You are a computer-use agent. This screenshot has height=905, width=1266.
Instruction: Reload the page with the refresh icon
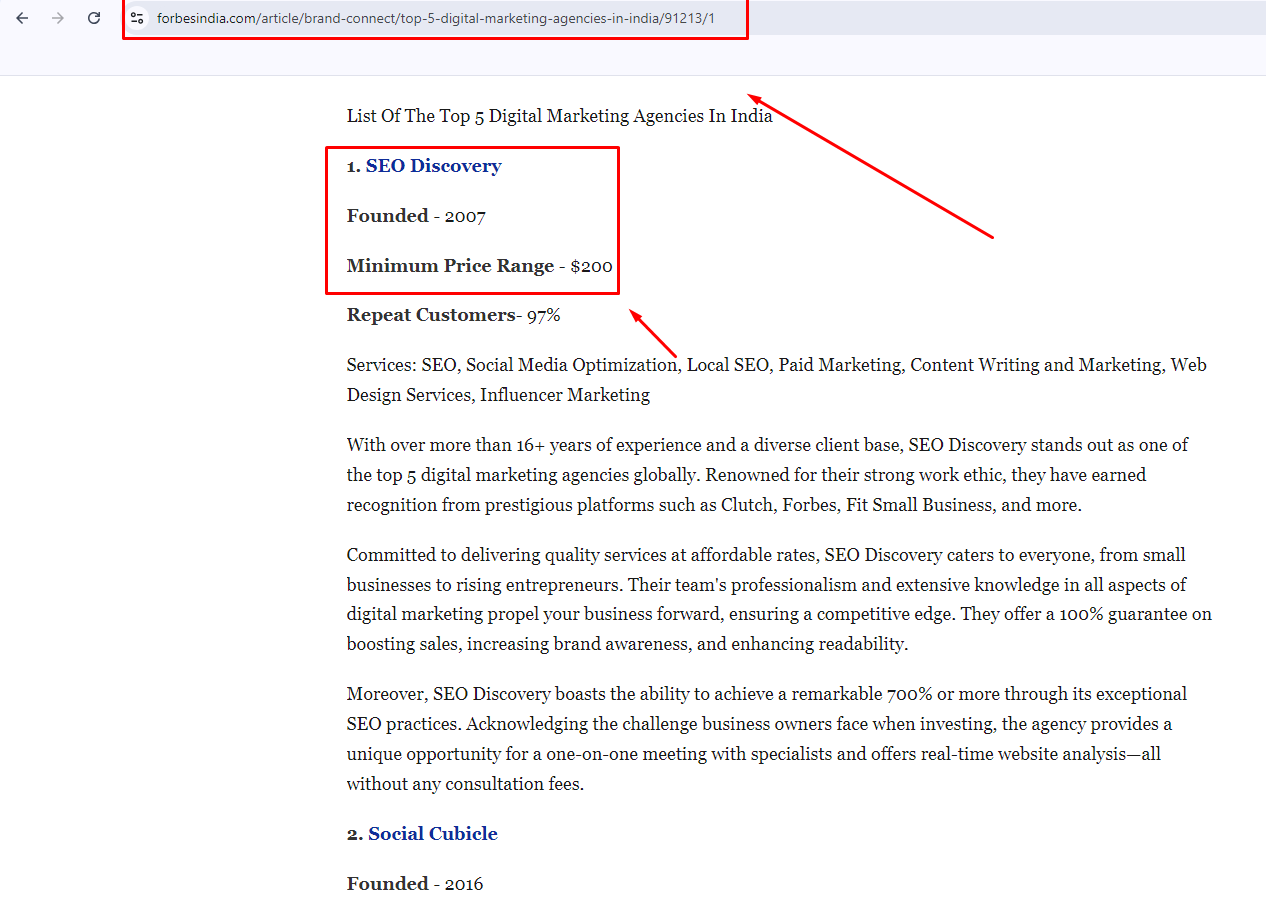coord(94,18)
